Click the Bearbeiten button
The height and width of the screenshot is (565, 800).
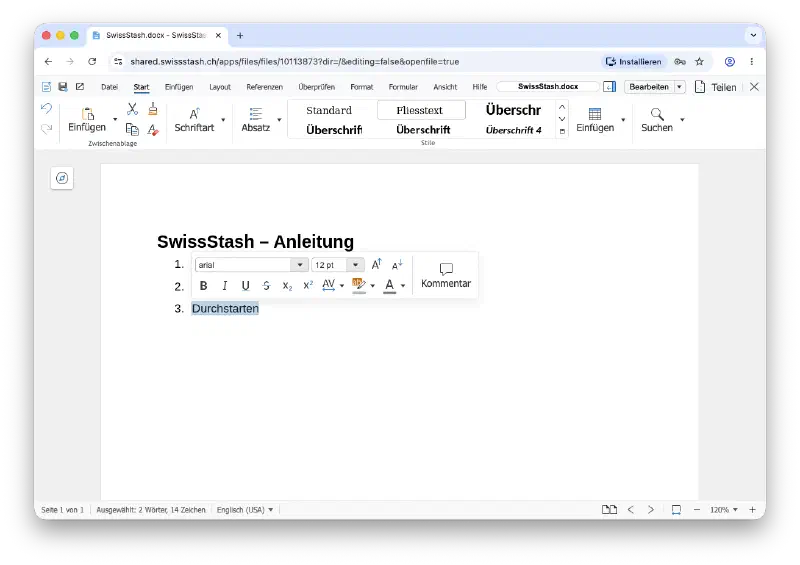[x=649, y=87]
